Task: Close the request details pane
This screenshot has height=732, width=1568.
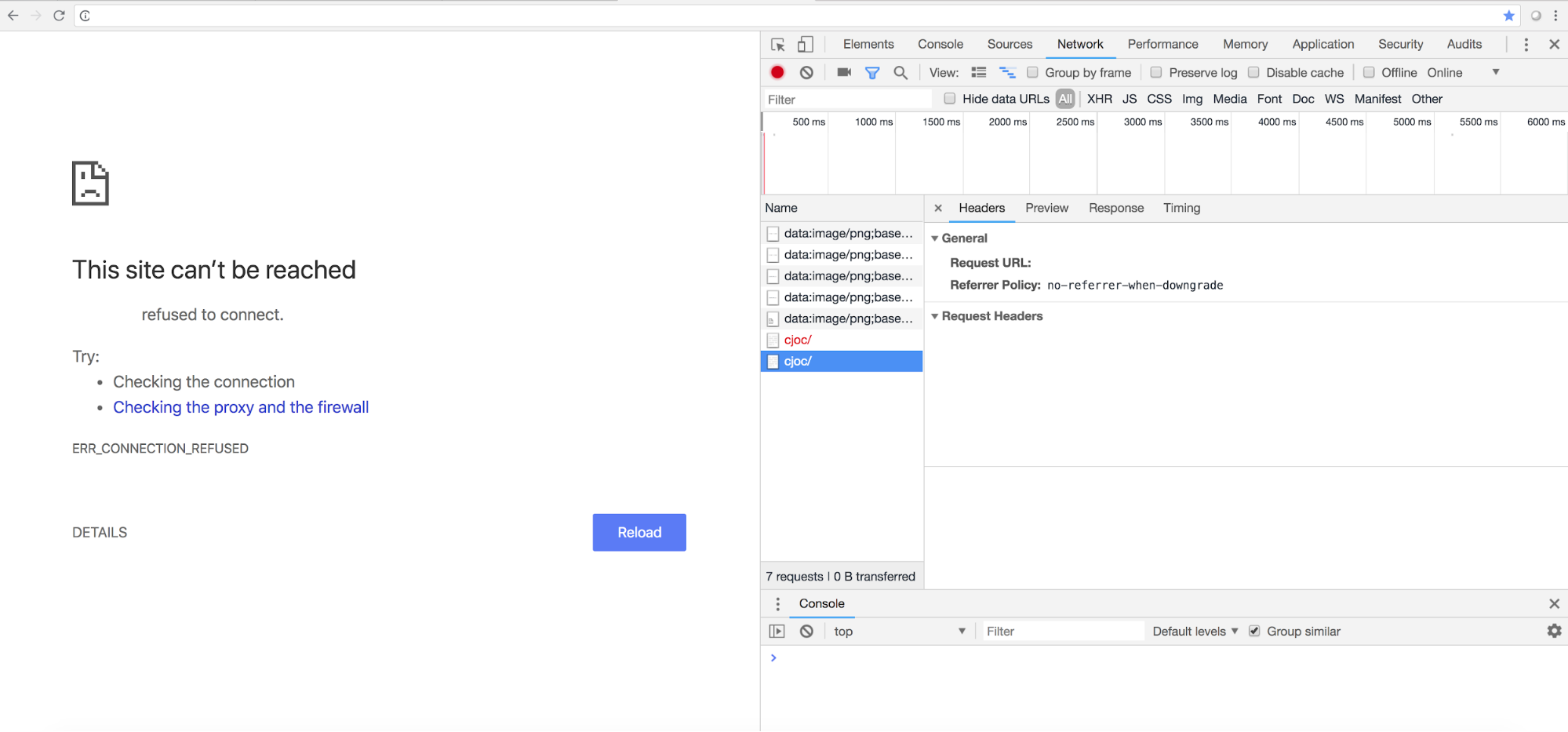Action: tap(938, 208)
